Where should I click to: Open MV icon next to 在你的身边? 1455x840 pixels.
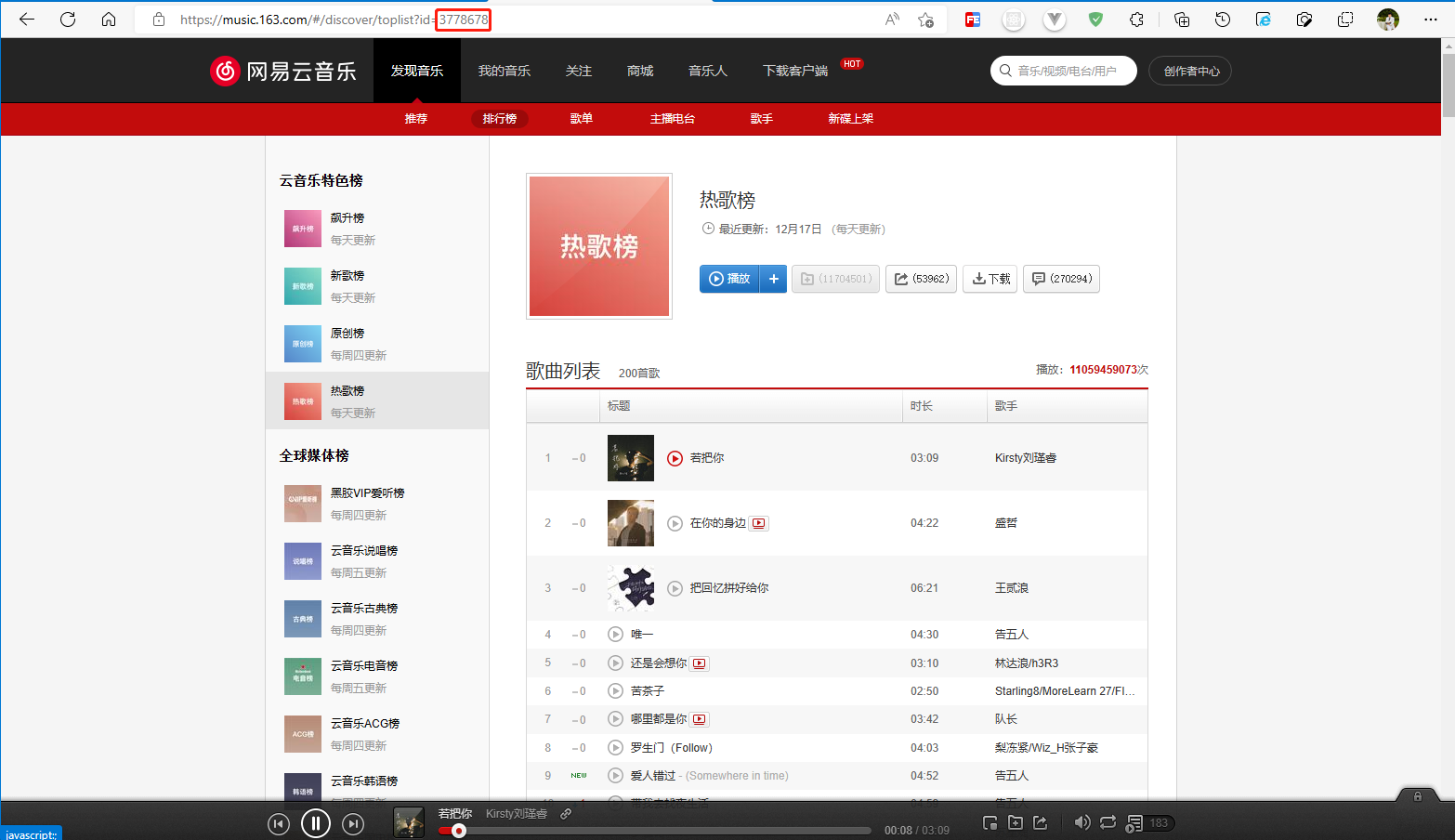click(759, 523)
